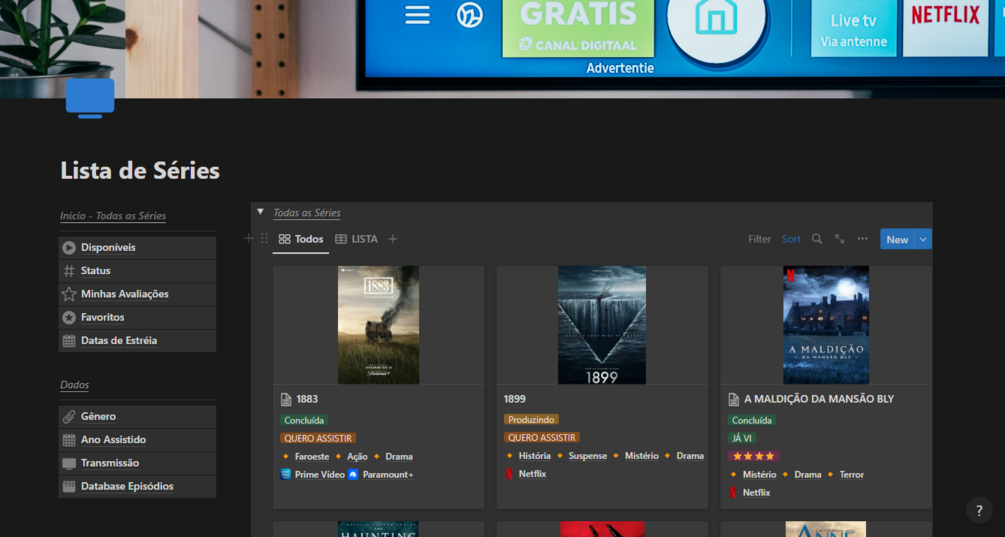Click the Lista de Séries page title
This screenshot has height=537, width=1005.
tap(140, 170)
